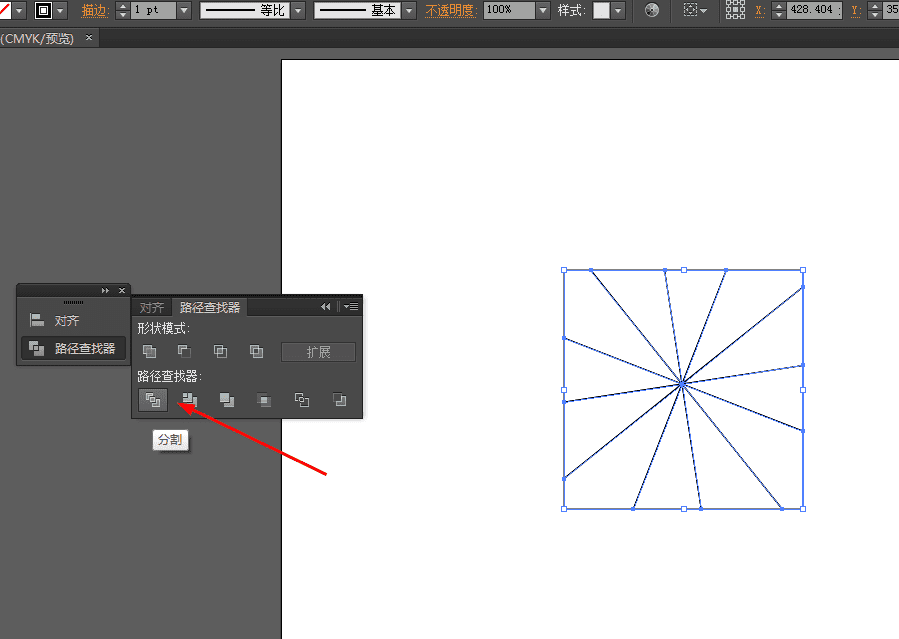
Task: Click the Outline pathfinder icon
Action: point(302,400)
